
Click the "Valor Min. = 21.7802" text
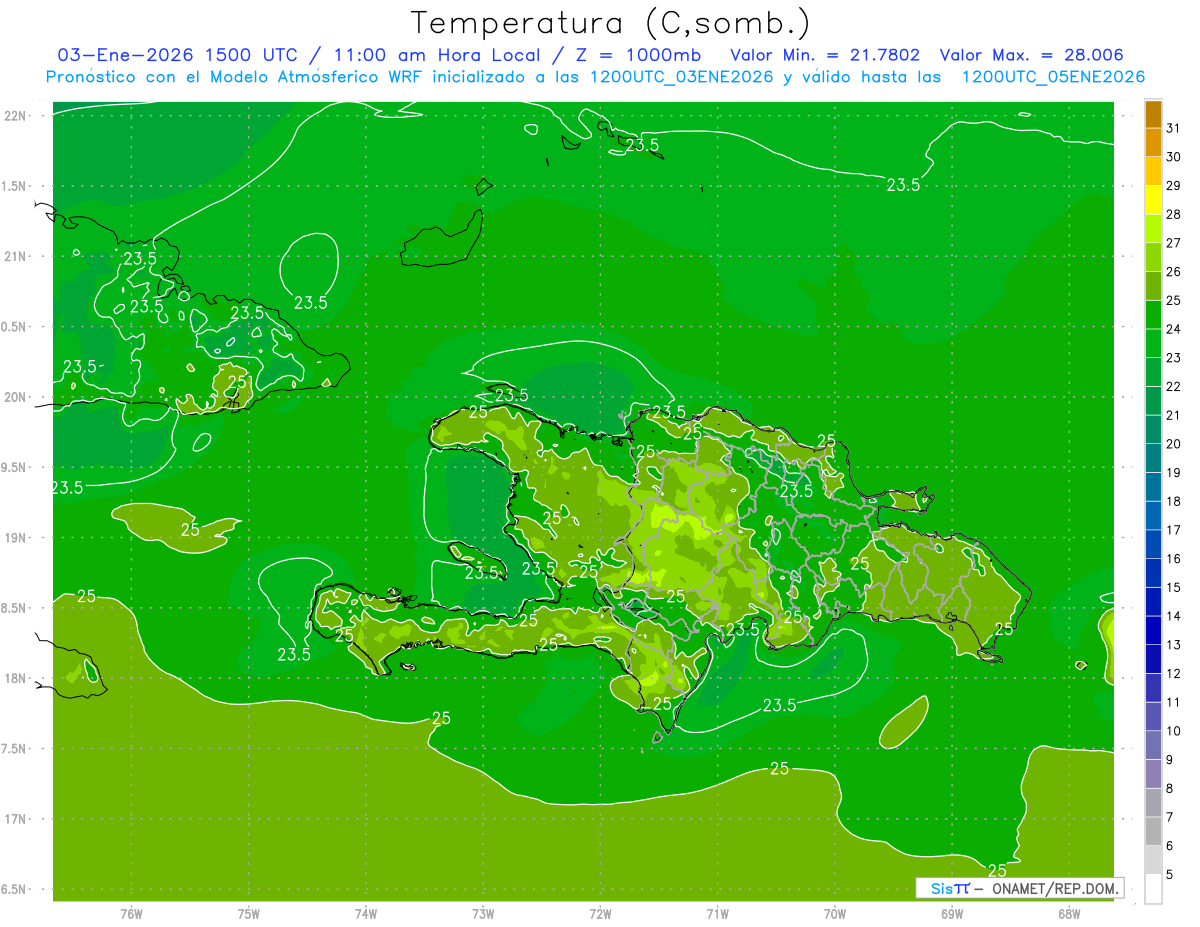825,55
